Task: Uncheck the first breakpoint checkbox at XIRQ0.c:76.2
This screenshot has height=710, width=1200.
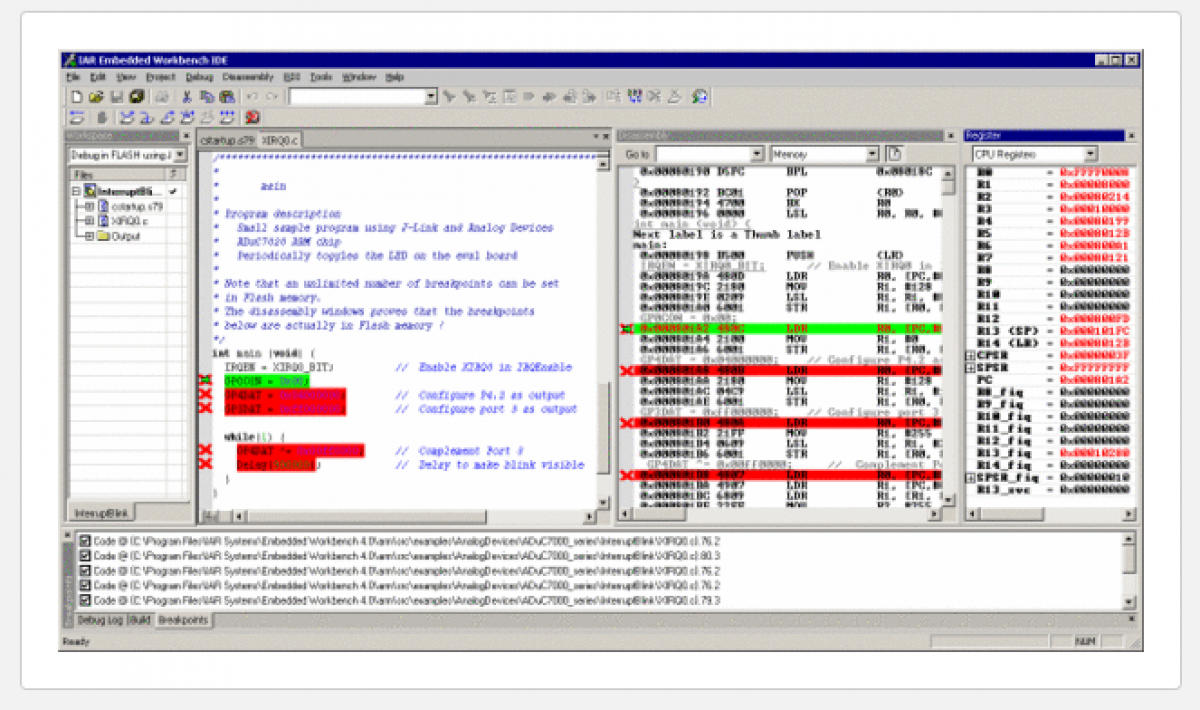Action: point(85,541)
